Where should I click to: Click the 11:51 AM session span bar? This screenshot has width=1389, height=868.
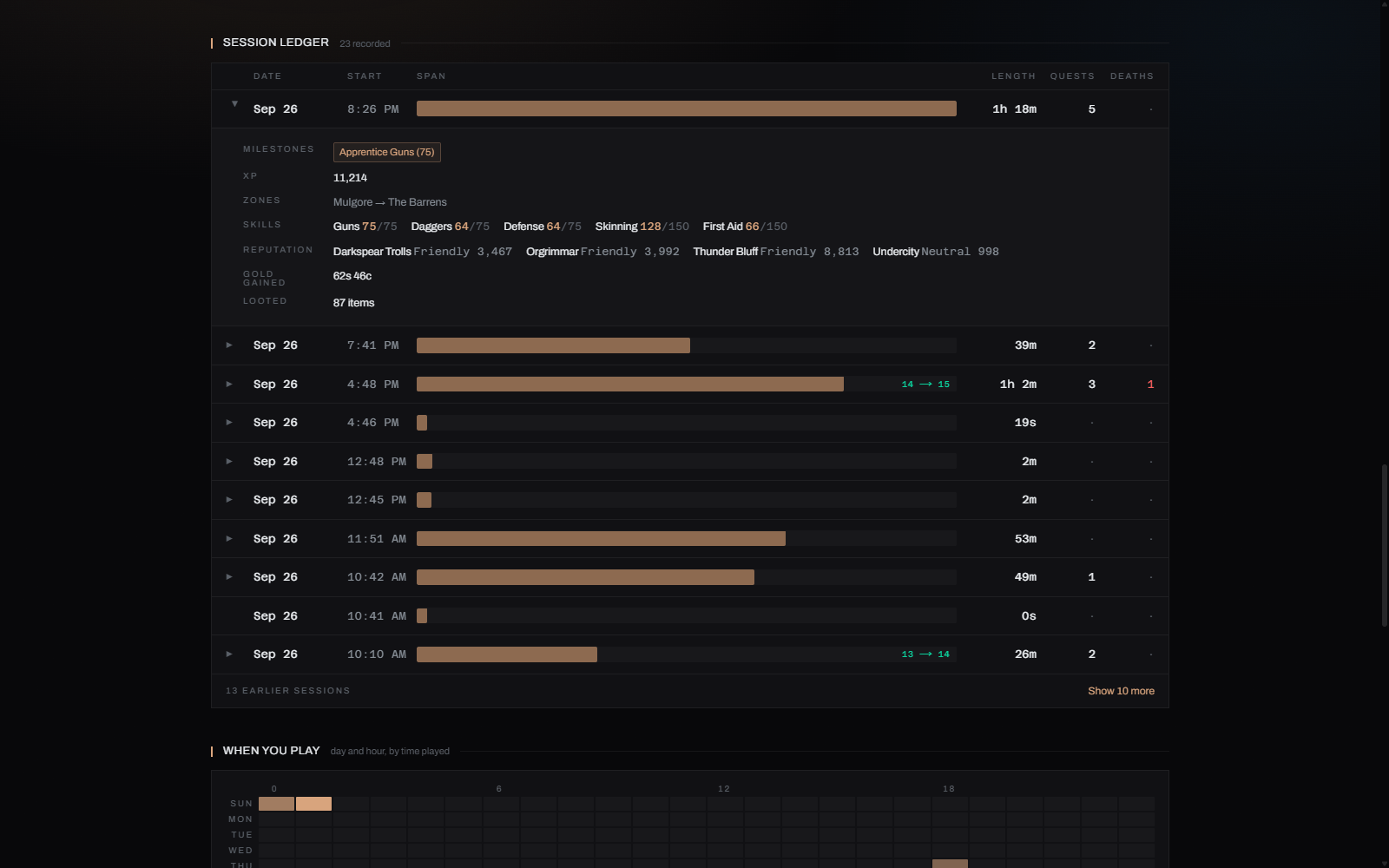tap(601, 539)
